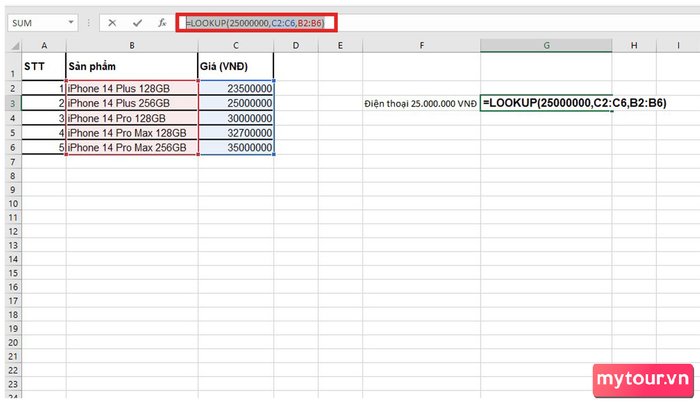This screenshot has height=405, width=700.
Task: Select cell iPhone 14 Plus 128GB
Action: [x=132, y=88]
